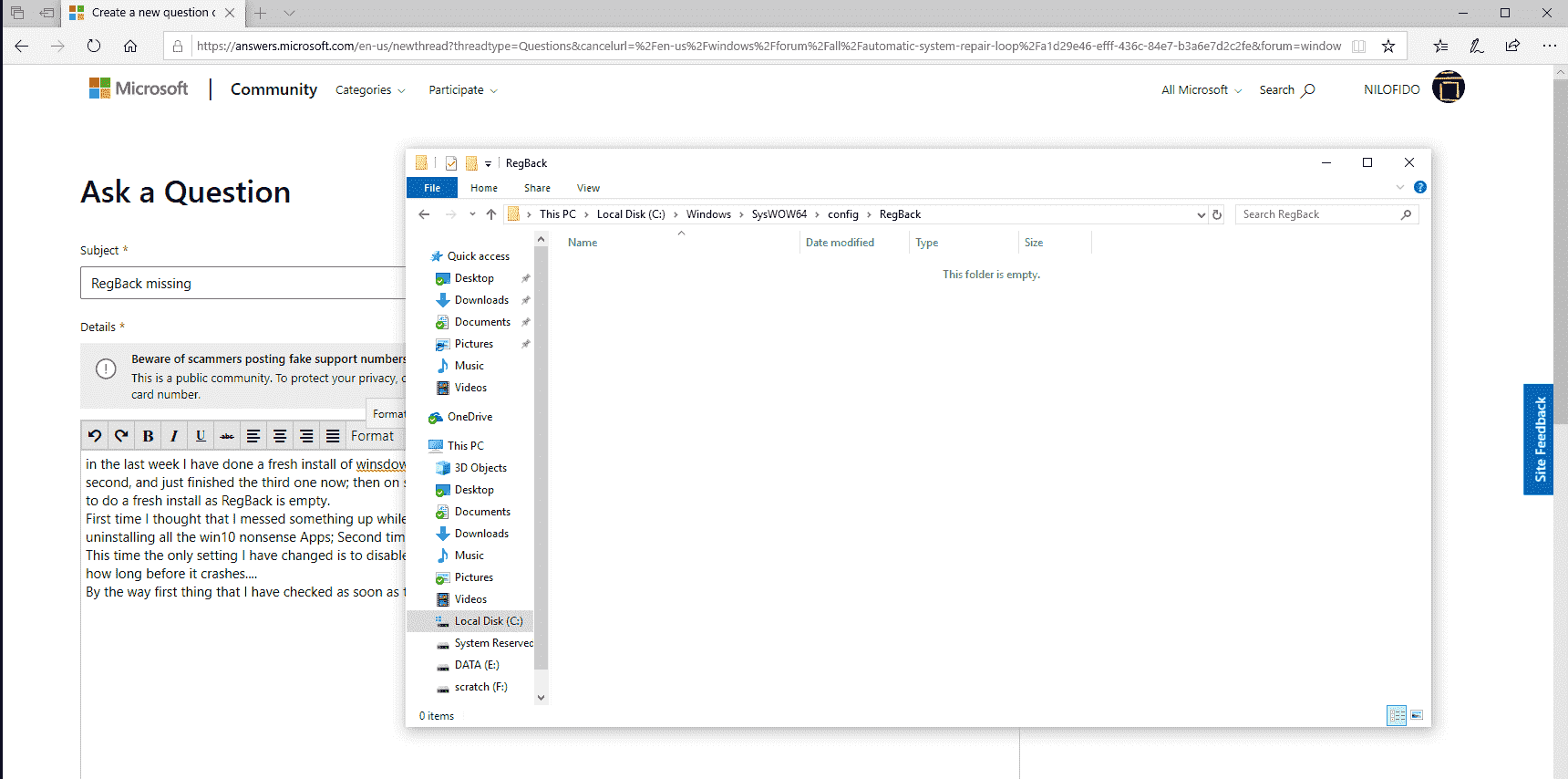This screenshot has height=779, width=1568.
Task: Click the Explorer back arrow
Action: 424,214
